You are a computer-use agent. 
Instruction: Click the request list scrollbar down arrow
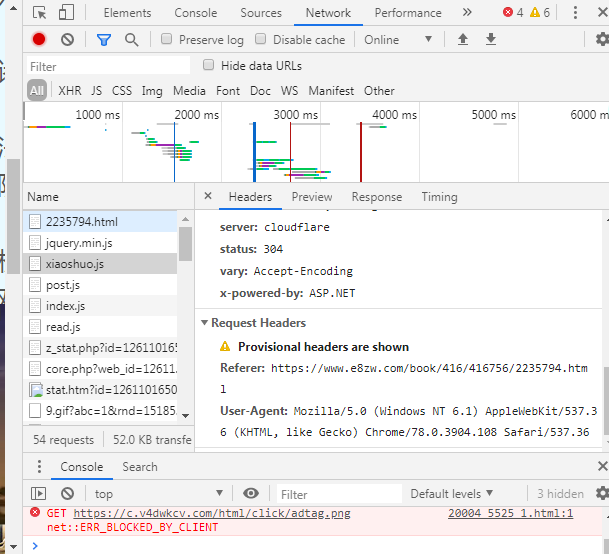[186, 416]
